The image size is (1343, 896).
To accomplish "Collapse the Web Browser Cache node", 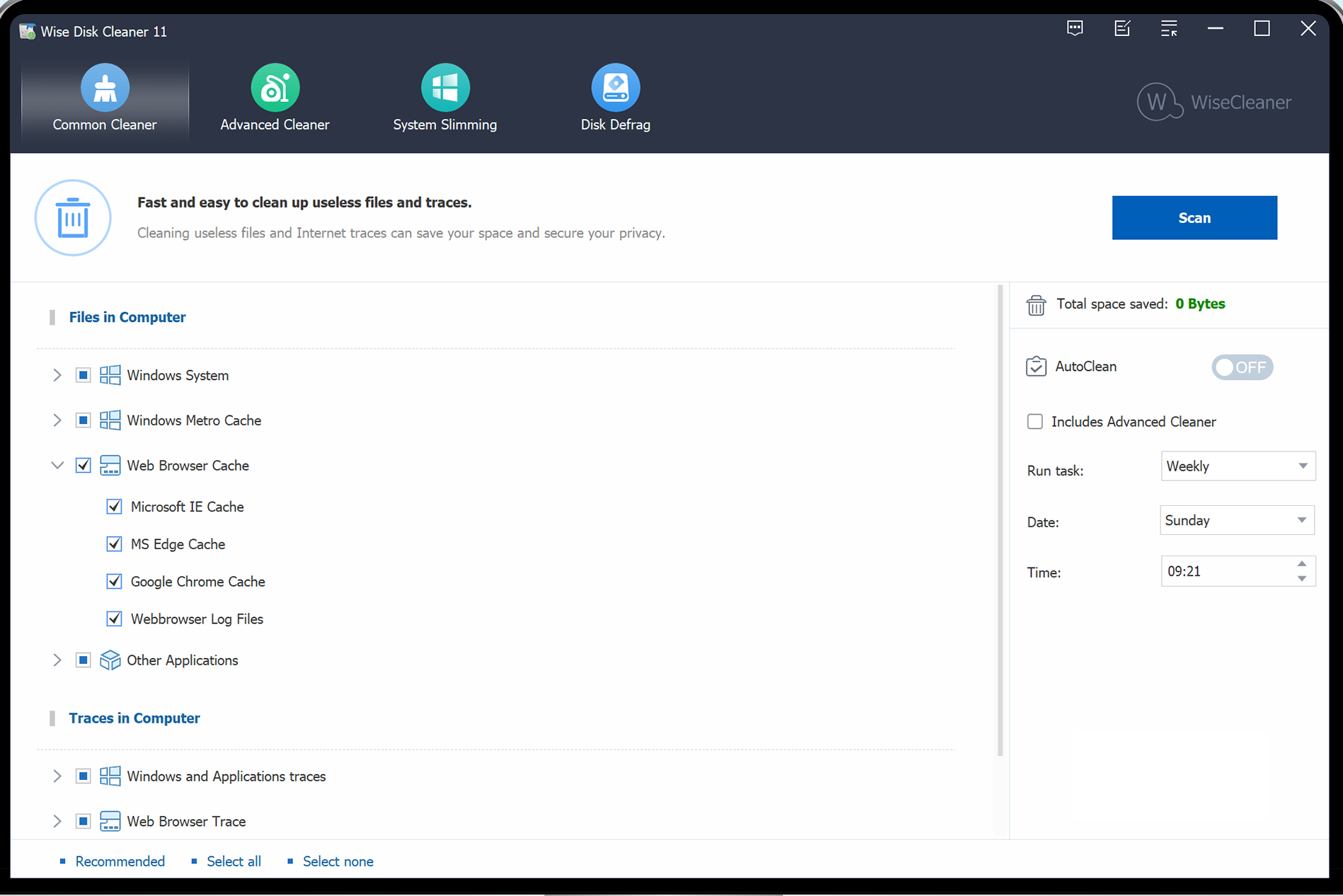I will point(57,466).
